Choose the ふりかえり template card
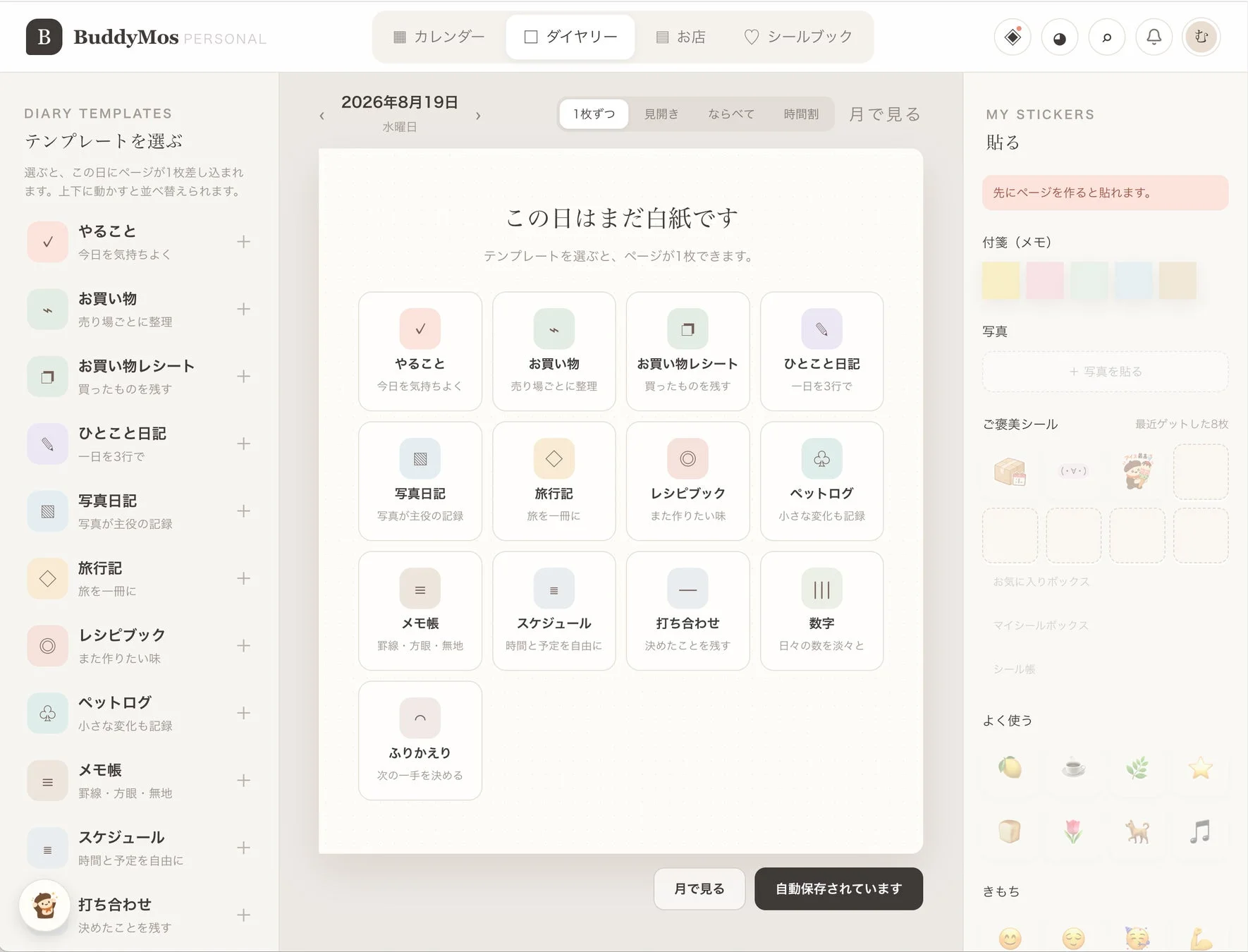The image size is (1248, 952). click(420, 740)
